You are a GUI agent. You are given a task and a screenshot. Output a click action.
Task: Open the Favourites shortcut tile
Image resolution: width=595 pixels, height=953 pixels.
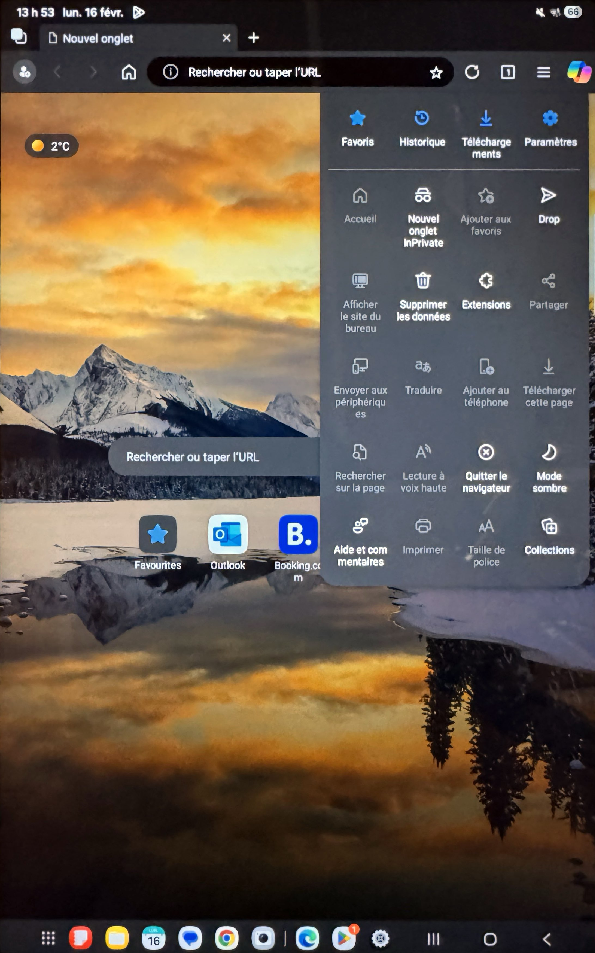point(157,543)
